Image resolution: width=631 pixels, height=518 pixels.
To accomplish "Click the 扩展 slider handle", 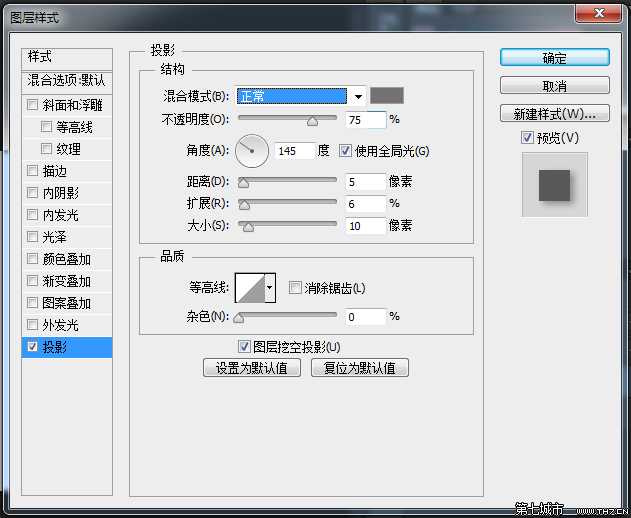I will coord(244,205).
